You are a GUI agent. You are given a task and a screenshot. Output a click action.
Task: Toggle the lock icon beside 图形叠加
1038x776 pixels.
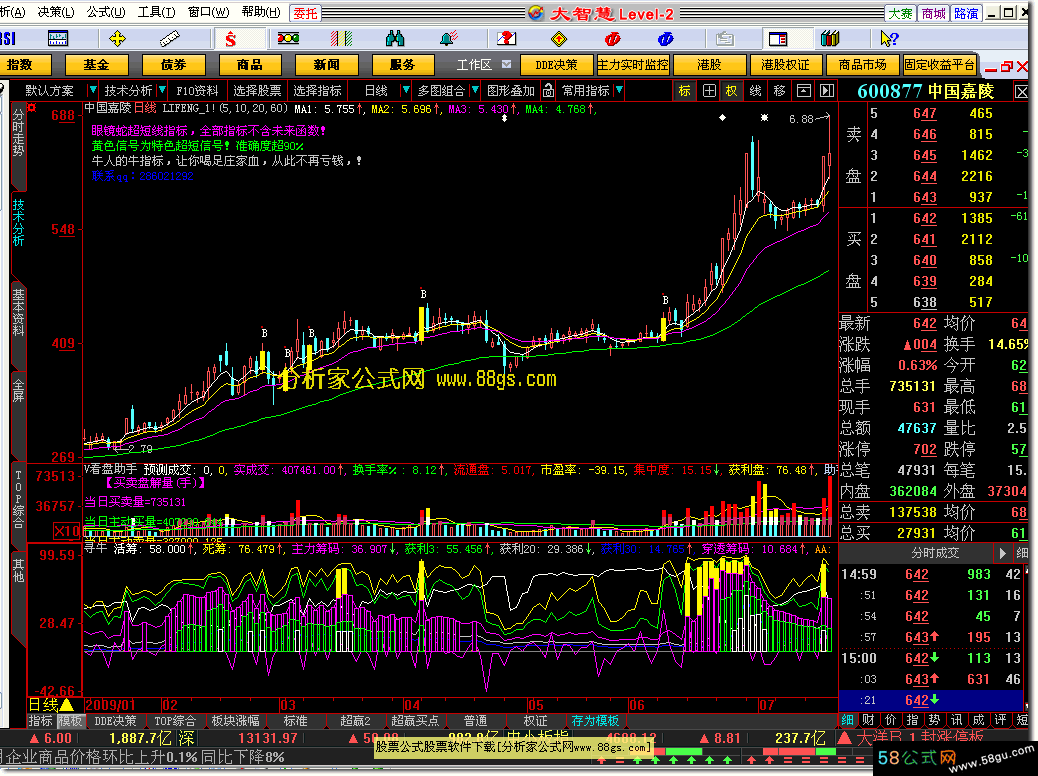coord(548,91)
